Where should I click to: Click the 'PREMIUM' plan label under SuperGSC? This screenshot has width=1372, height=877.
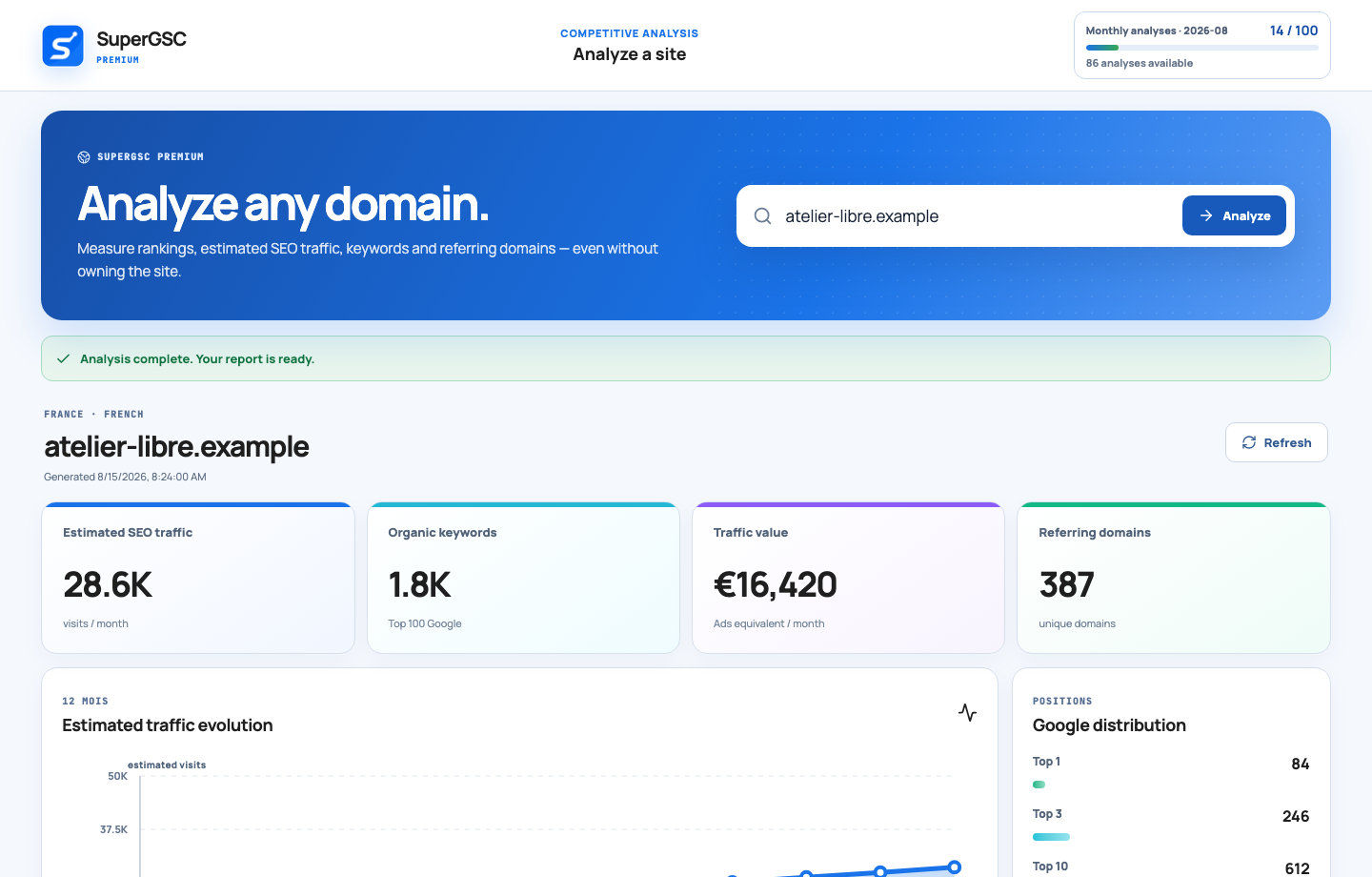(x=118, y=60)
